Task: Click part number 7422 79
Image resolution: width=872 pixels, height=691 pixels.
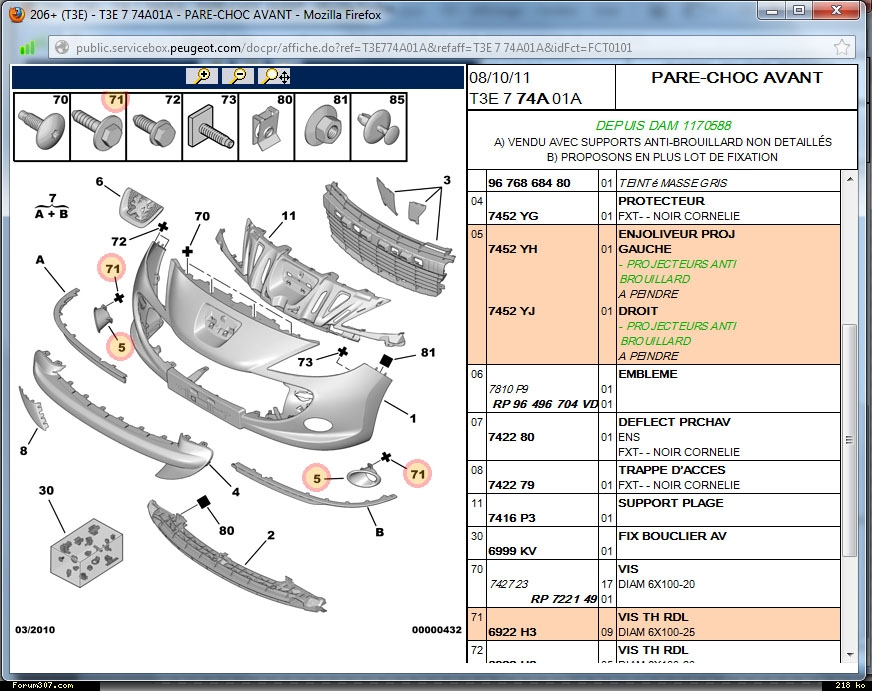Action: [x=511, y=485]
